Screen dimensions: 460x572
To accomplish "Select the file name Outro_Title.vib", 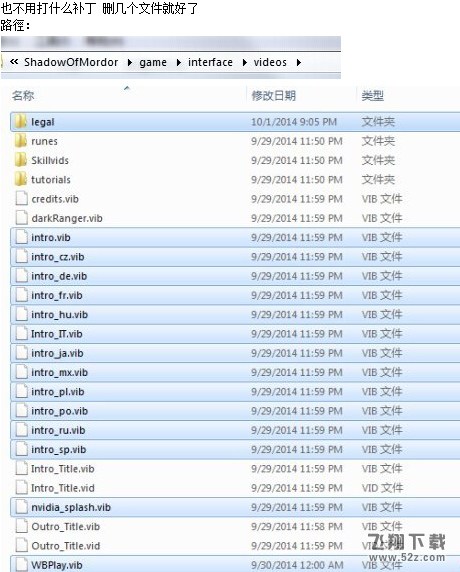I will coord(66,527).
